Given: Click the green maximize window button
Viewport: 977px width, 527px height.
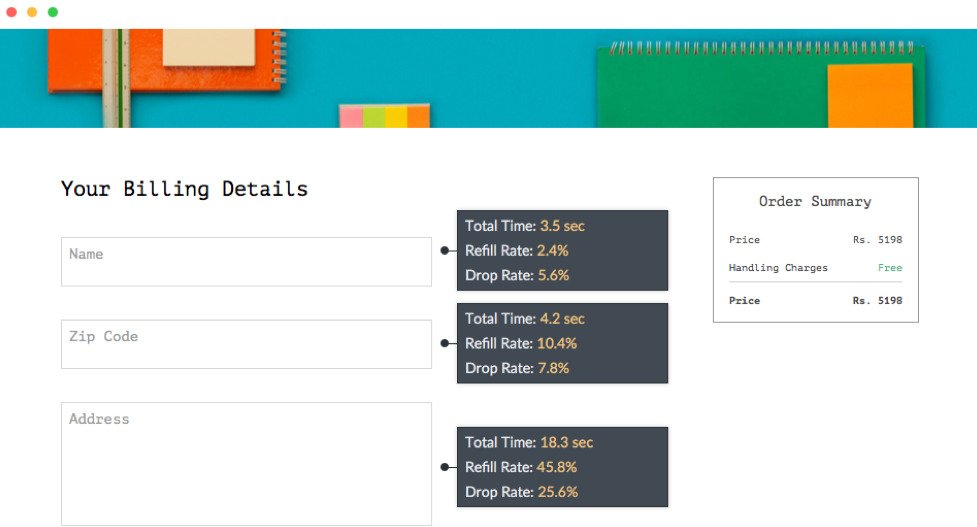Looking at the screenshot, I should (x=53, y=12).
